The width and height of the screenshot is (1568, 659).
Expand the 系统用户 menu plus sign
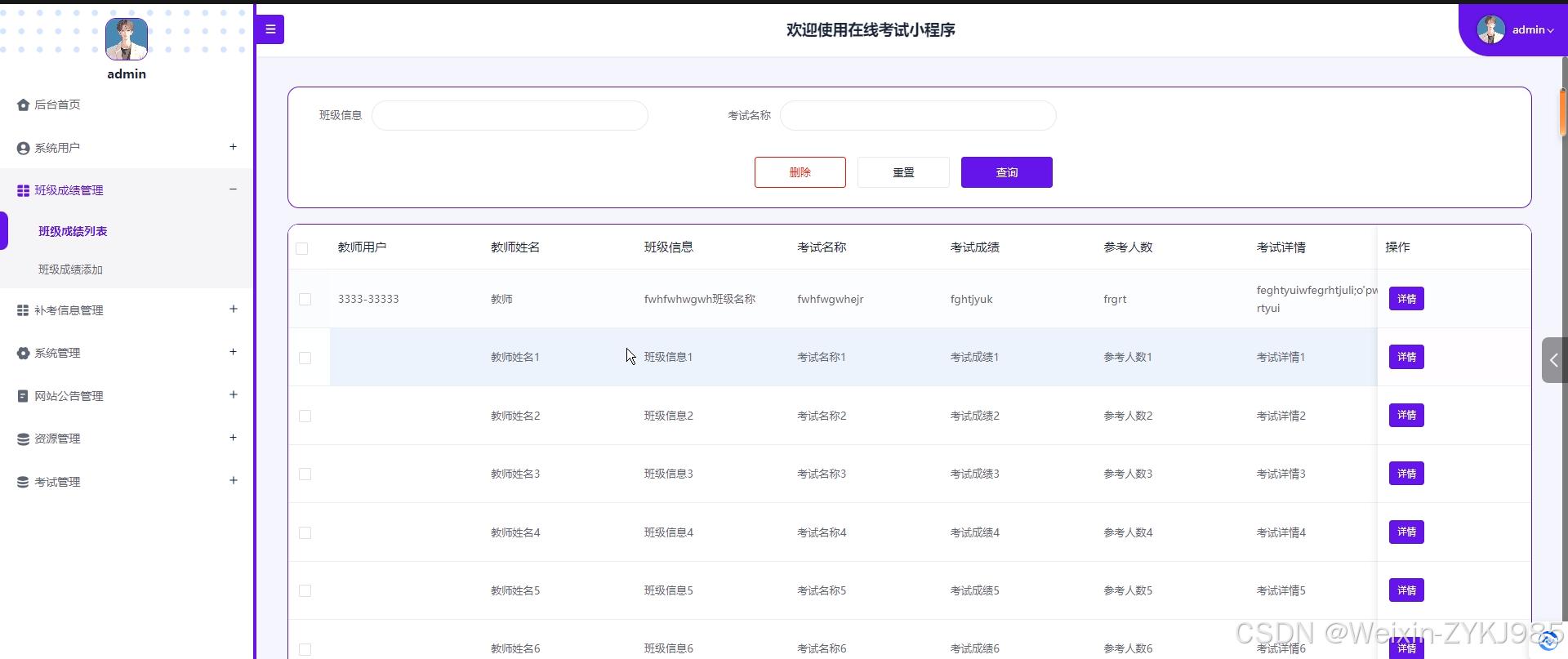pyautogui.click(x=233, y=147)
